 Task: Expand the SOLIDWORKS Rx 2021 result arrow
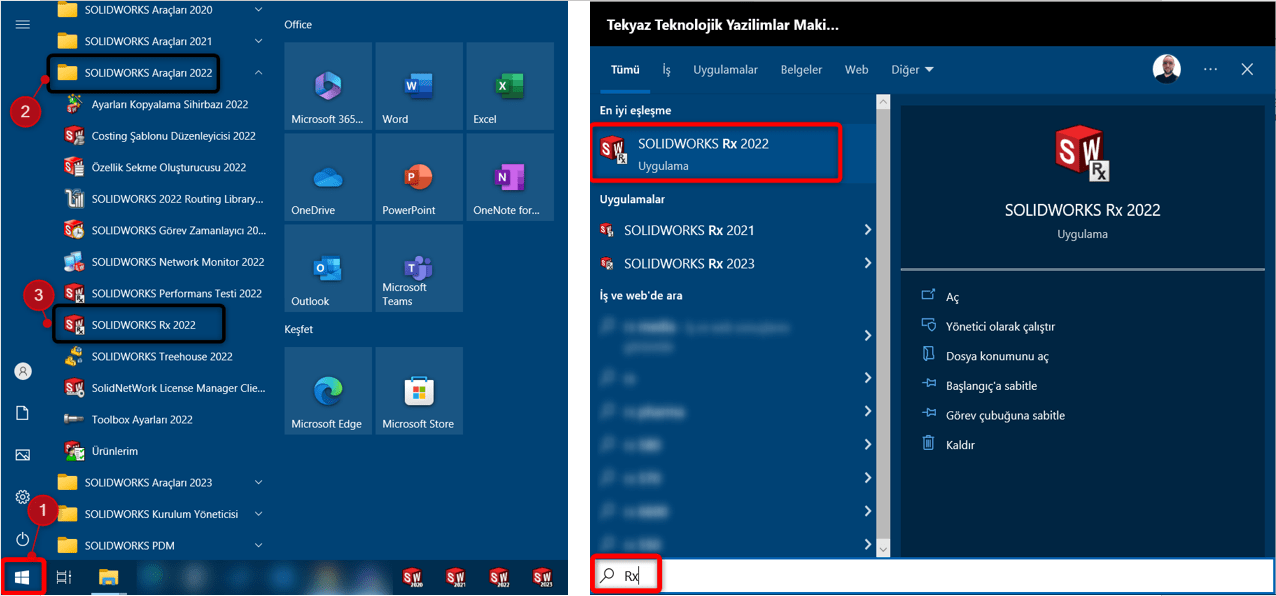coord(867,230)
